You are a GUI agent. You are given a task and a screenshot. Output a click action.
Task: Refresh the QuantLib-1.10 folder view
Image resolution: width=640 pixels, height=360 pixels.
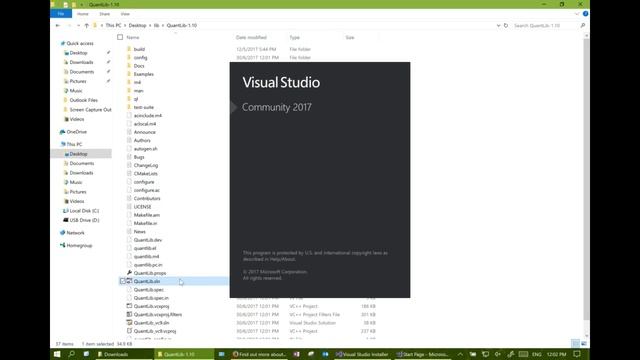506,25
